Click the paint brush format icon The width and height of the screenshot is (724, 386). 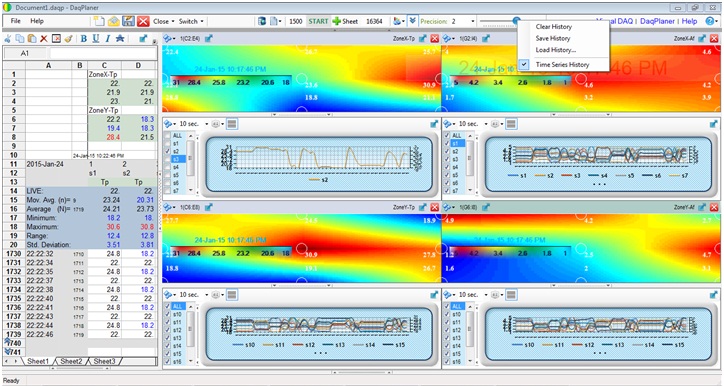(x=68, y=39)
